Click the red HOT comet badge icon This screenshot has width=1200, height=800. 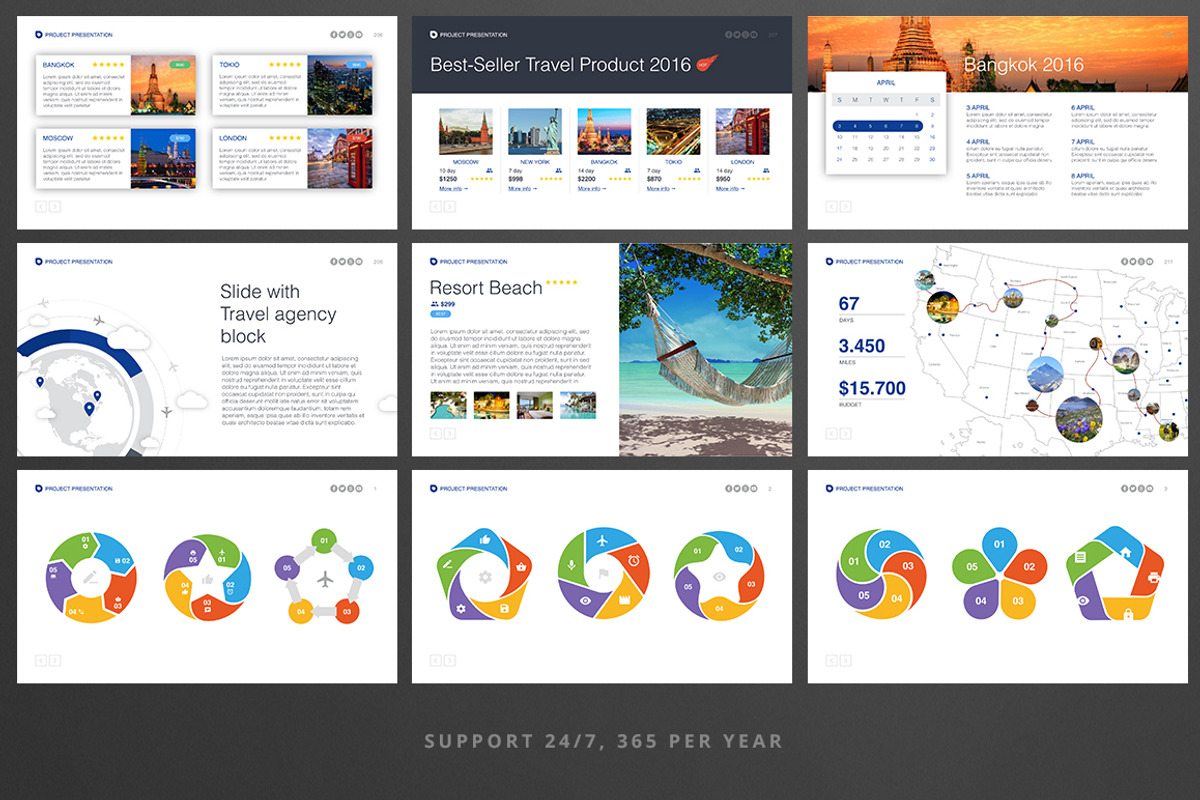coord(708,64)
